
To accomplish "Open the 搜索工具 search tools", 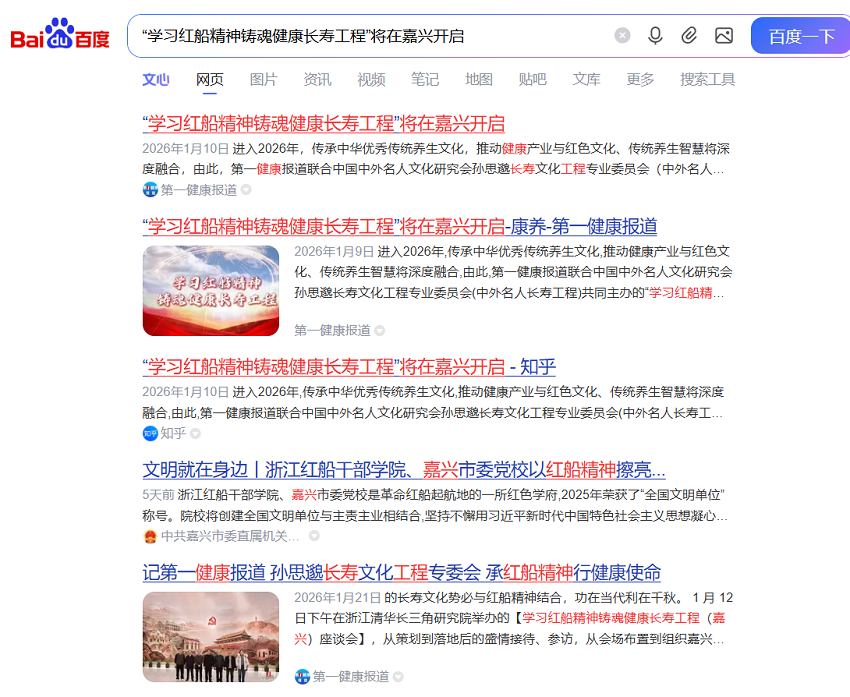I will point(707,80).
